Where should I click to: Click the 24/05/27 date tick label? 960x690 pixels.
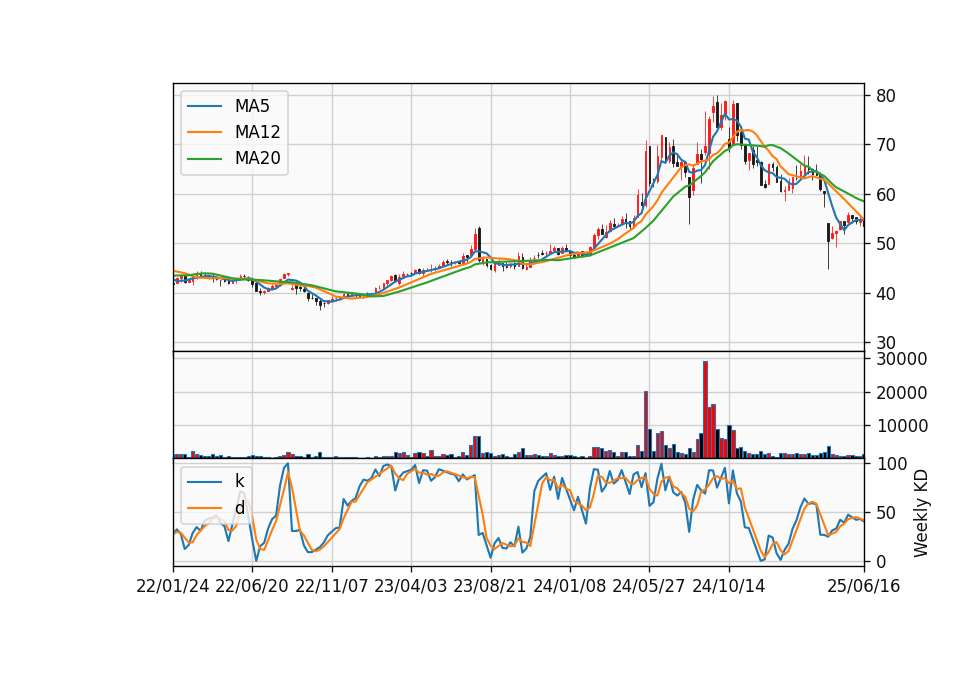pyautogui.click(x=649, y=586)
